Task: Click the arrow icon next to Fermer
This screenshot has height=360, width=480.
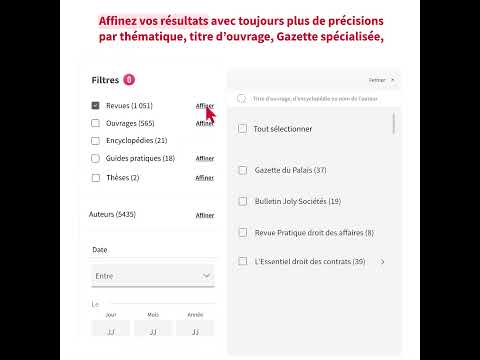Action: pos(392,80)
